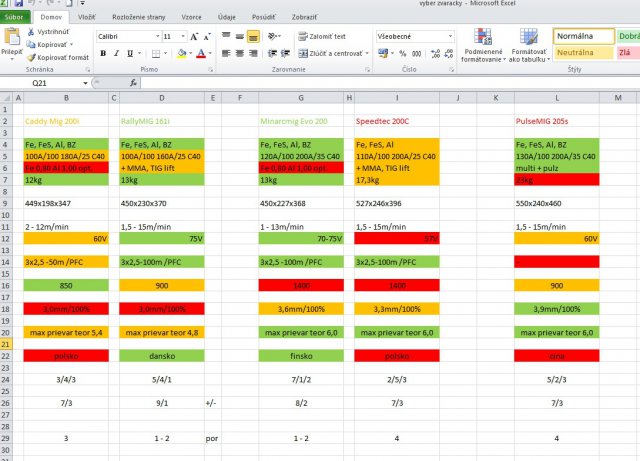Select cell with Speedtec 200C
Viewport: 640px width, 461px height.
click(397, 121)
